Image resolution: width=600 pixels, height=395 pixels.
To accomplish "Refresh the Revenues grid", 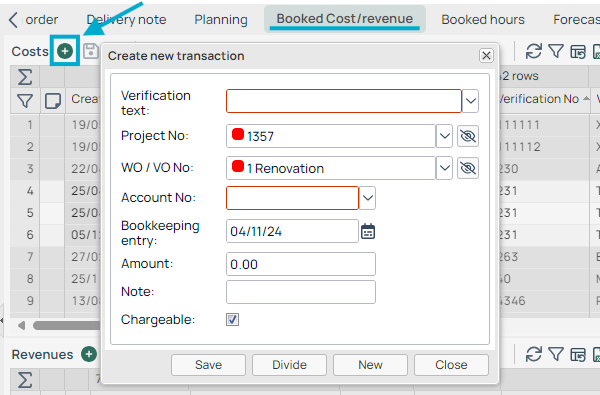I will [x=533, y=354].
